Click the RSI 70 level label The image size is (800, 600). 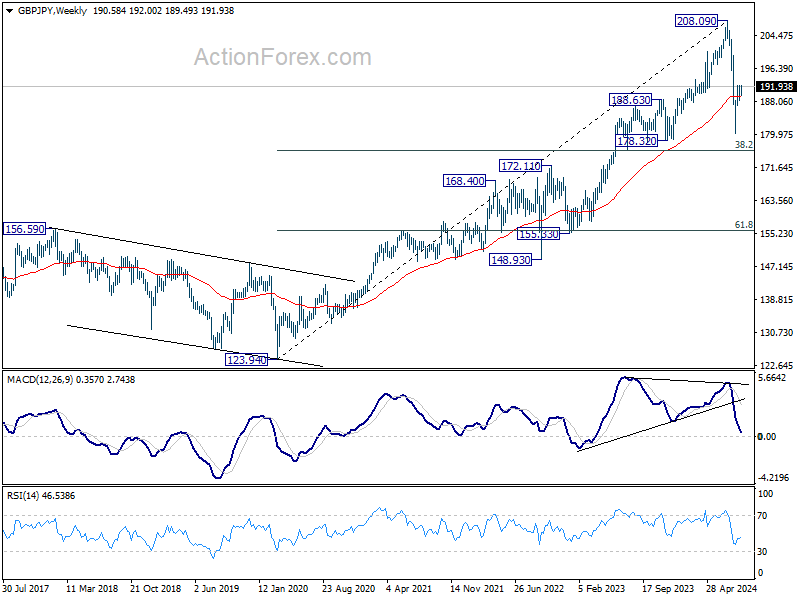[762, 516]
